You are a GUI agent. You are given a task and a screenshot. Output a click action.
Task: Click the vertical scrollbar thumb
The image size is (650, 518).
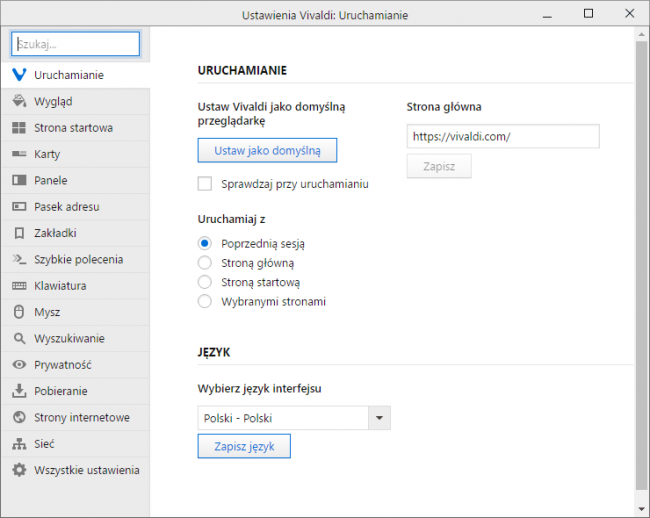pyautogui.click(x=641, y=265)
